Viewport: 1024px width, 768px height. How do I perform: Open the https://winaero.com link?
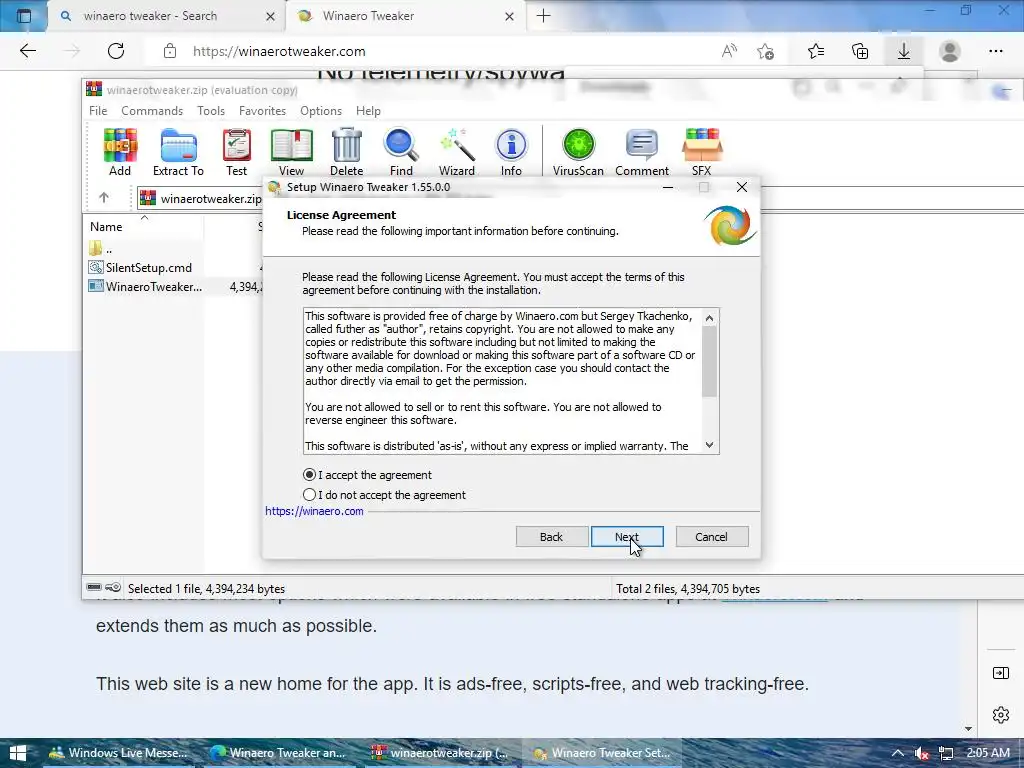pos(314,511)
